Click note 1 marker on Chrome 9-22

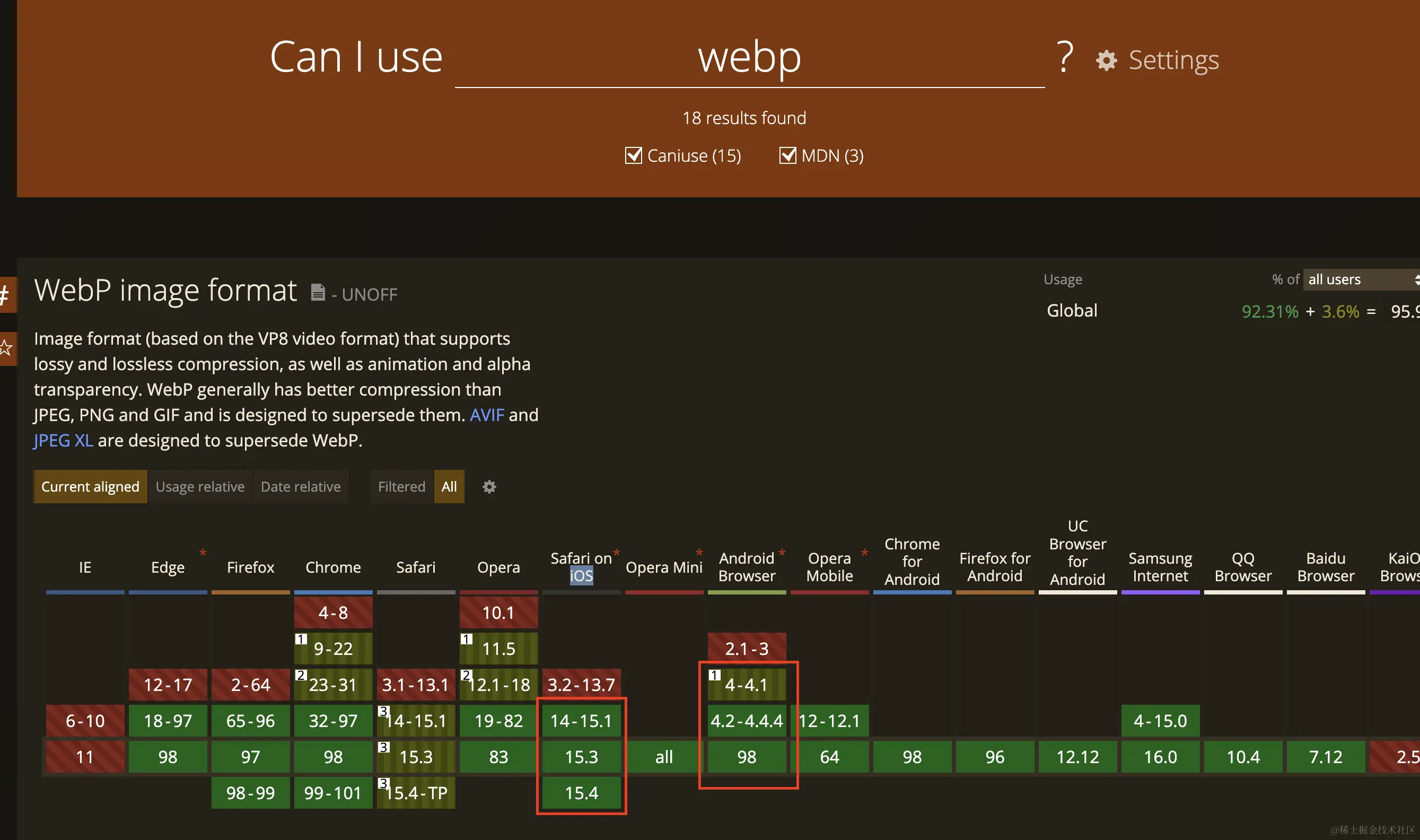[x=301, y=639]
